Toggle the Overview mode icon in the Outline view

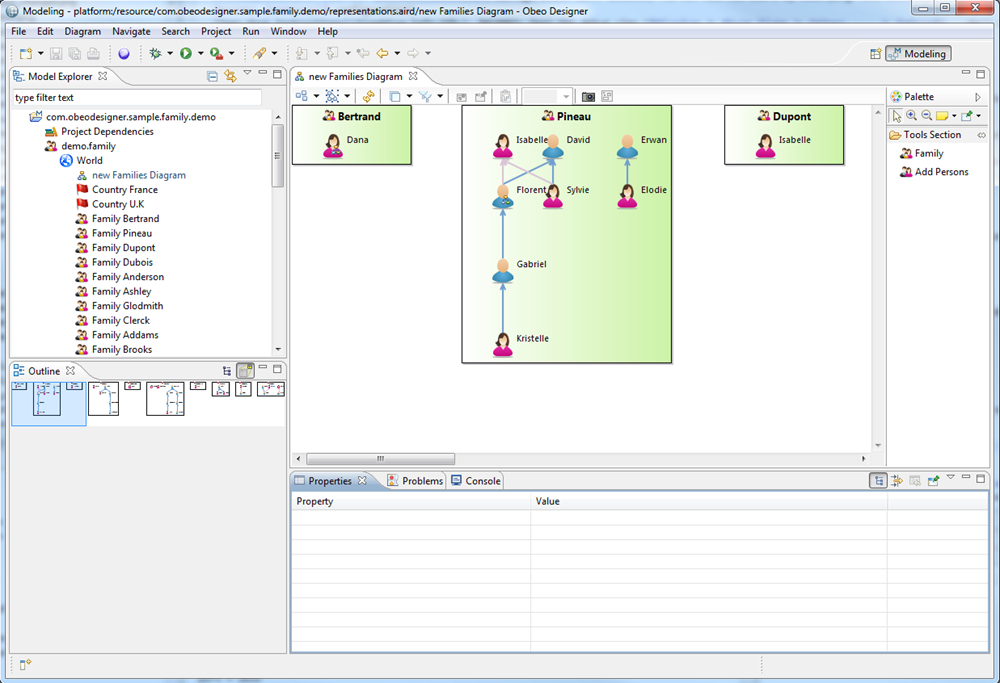pos(246,370)
